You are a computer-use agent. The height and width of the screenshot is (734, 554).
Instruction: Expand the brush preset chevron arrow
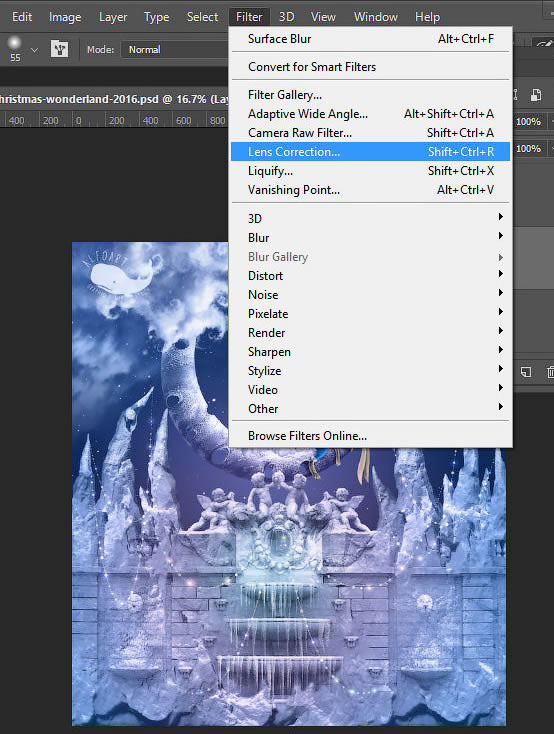tap(35, 49)
